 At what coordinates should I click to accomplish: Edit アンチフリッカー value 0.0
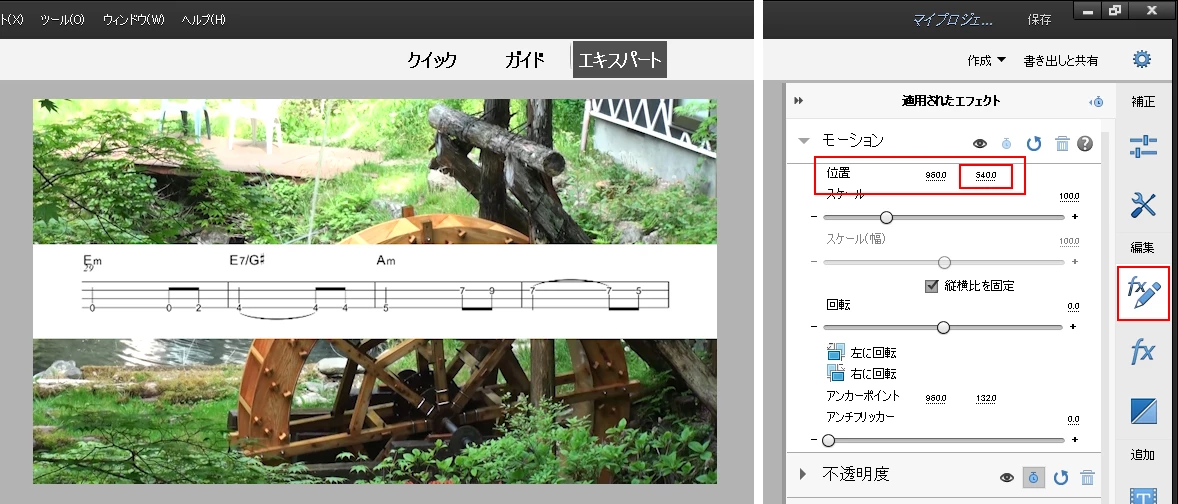point(1074,419)
